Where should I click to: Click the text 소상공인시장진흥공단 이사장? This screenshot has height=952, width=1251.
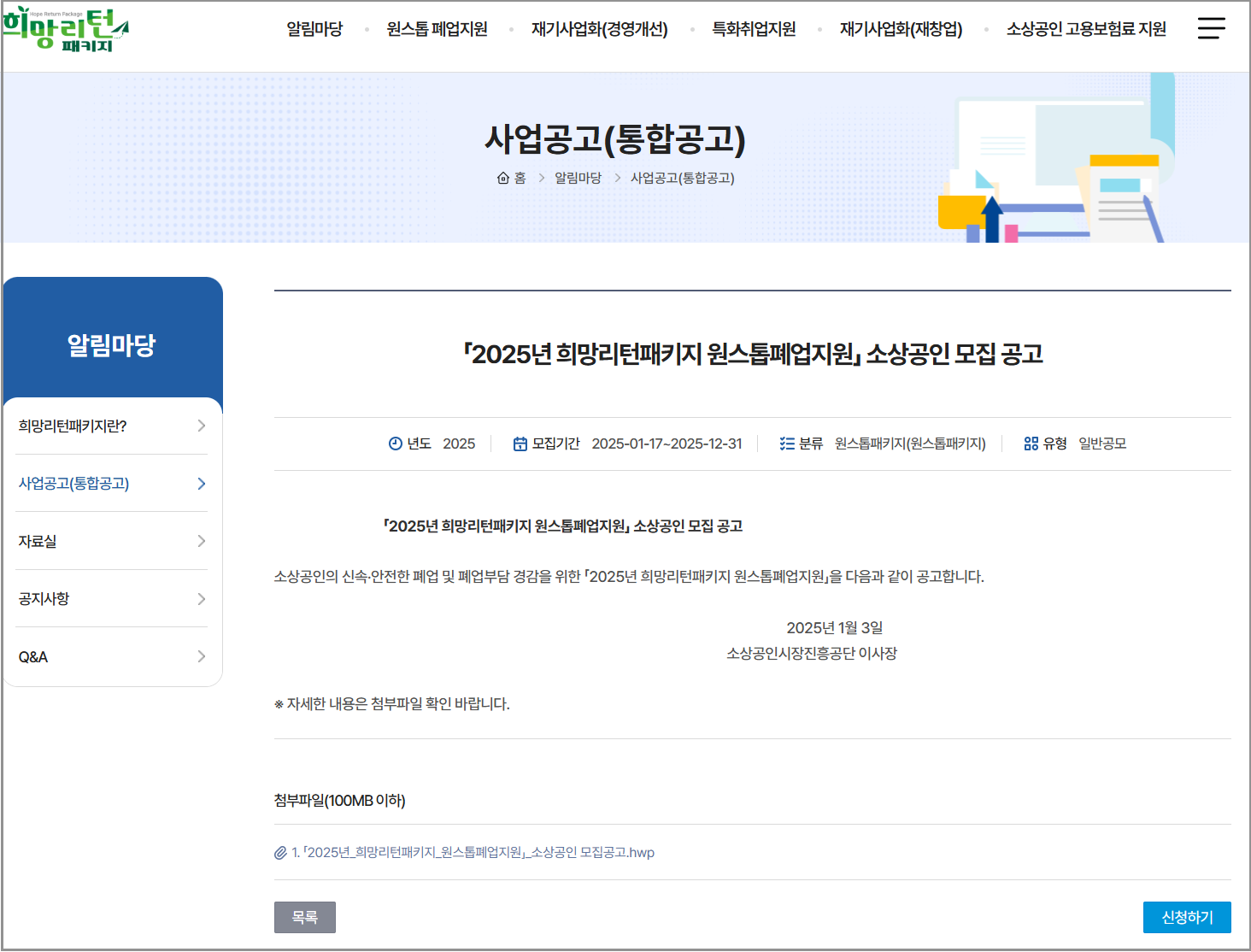tap(812, 654)
